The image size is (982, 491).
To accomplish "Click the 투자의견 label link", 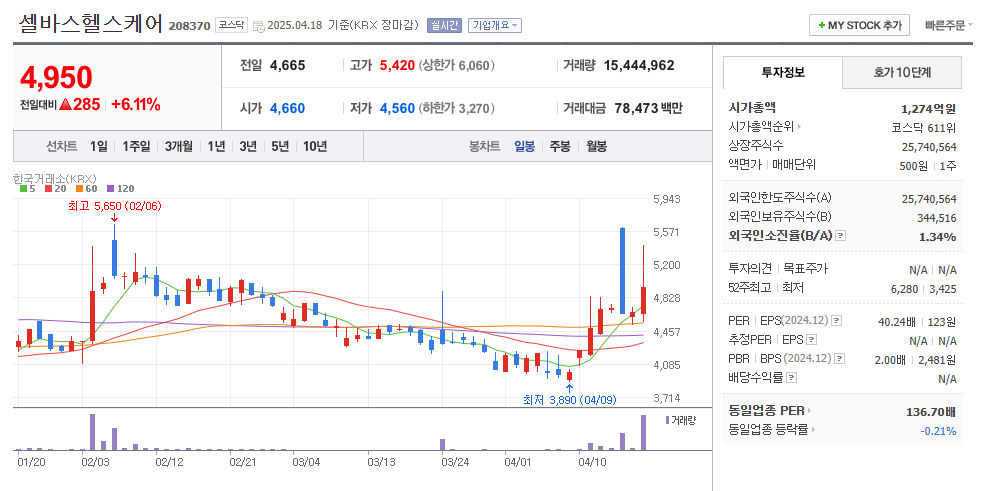I will [x=752, y=269].
